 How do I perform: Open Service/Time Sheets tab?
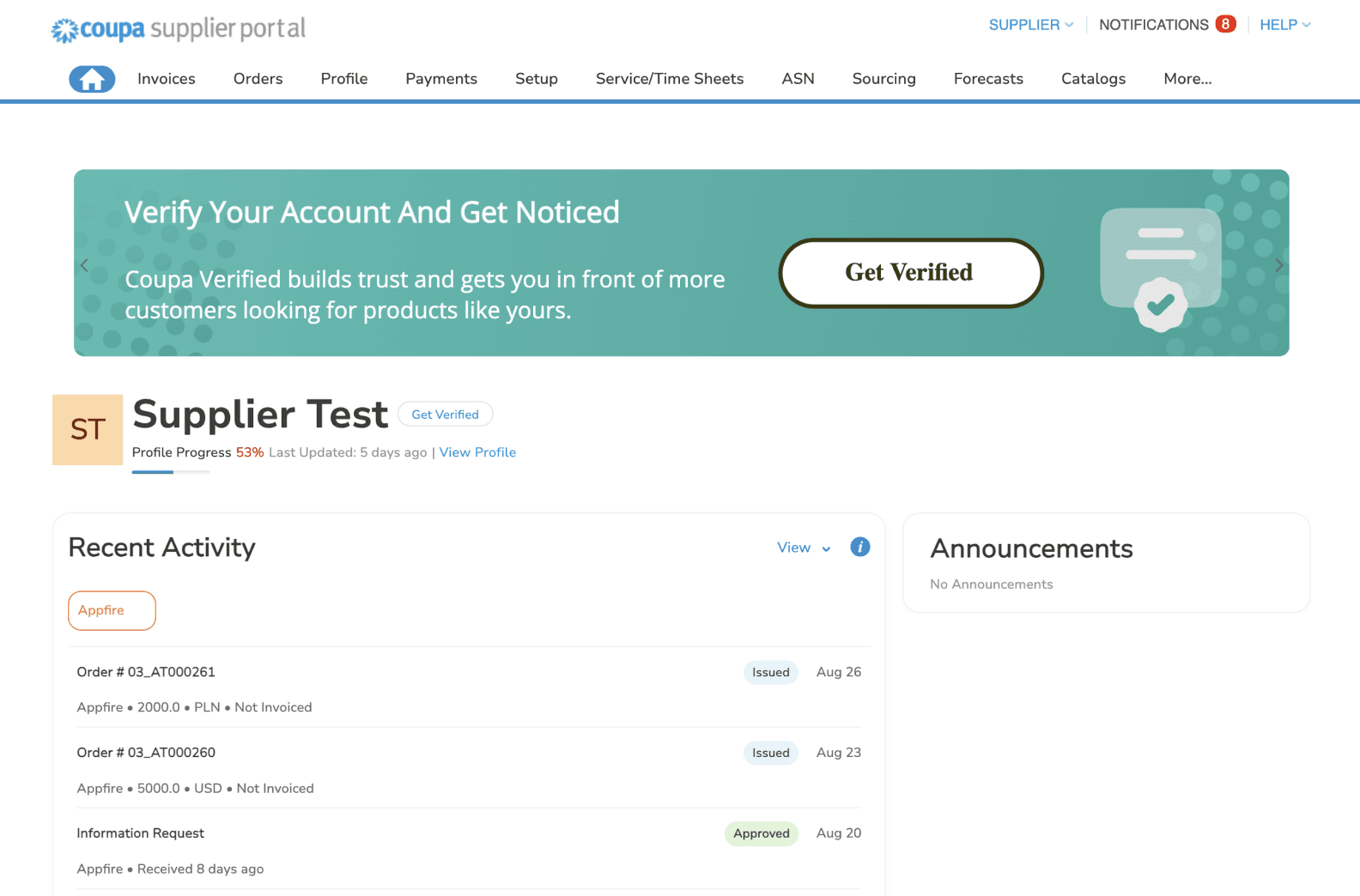point(670,79)
